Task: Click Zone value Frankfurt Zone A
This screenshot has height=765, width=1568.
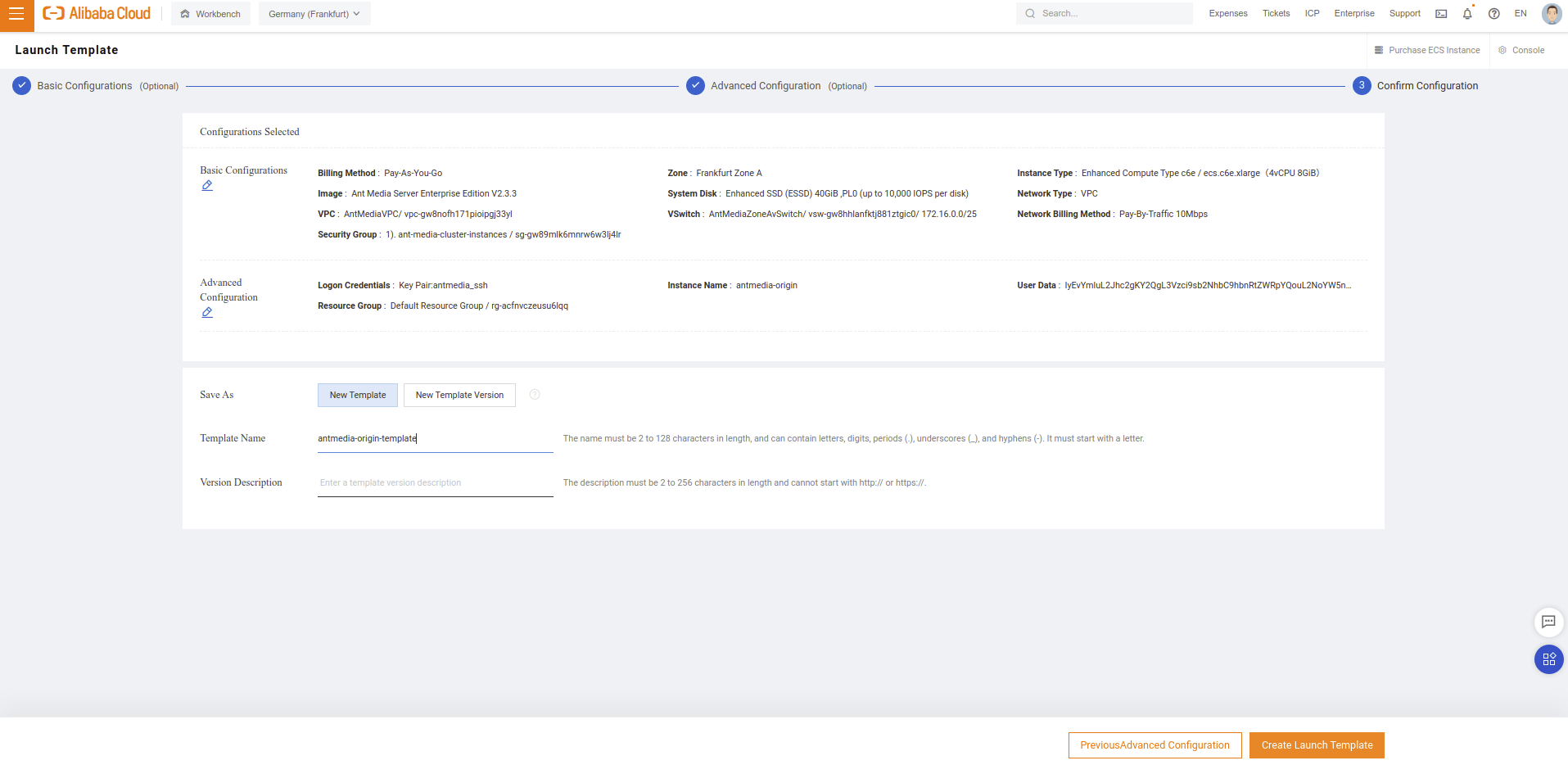Action: pos(729,174)
